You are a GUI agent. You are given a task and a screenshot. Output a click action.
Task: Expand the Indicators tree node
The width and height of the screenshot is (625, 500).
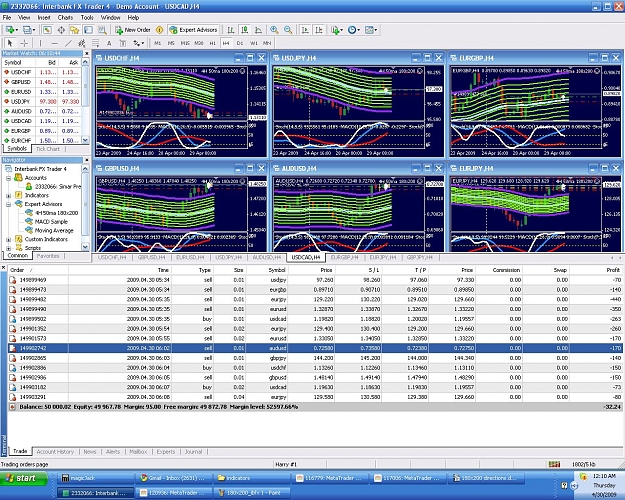point(8,196)
